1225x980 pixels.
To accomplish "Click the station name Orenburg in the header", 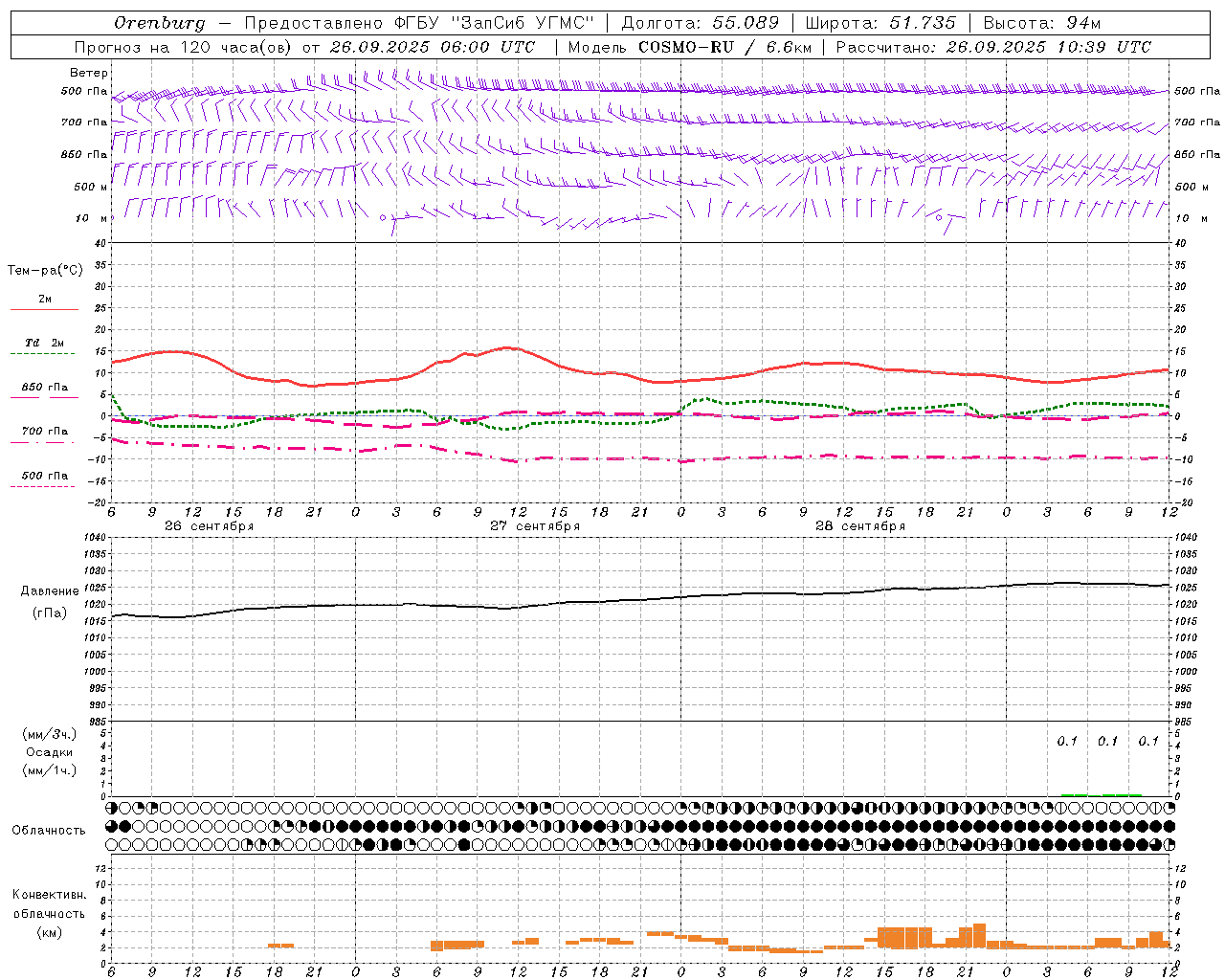I will point(159,23).
